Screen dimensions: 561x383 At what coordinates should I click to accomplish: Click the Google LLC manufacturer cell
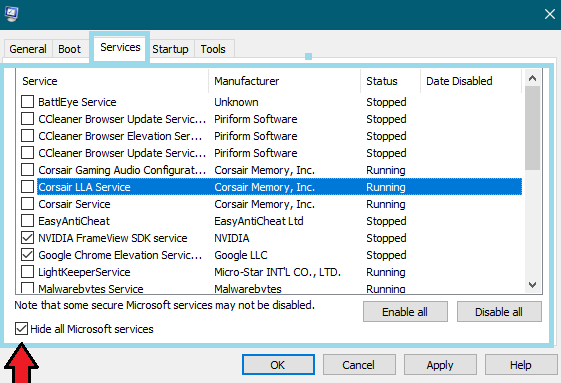click(241, 255)
